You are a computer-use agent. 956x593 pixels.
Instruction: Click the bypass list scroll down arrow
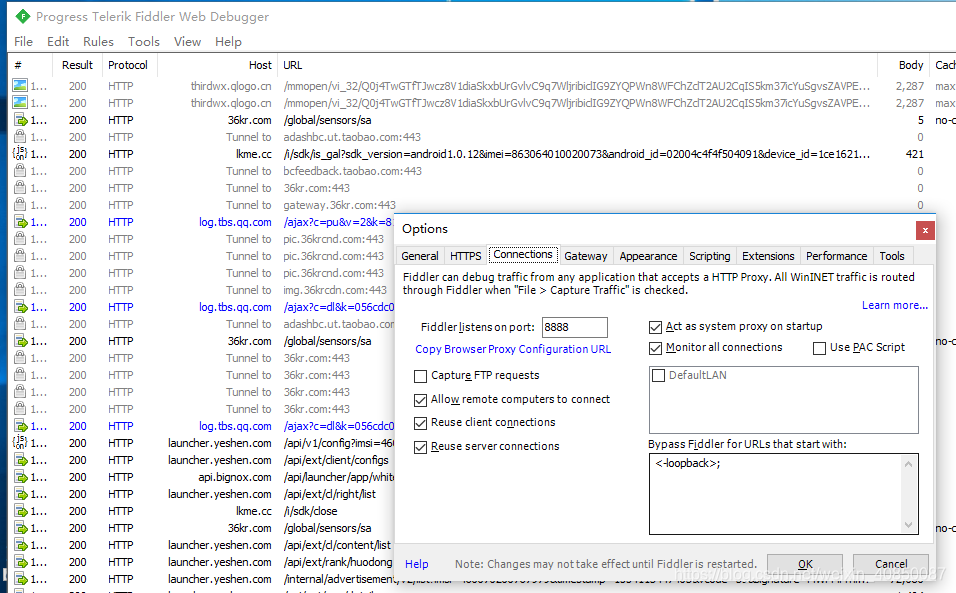(x=908, y=525)
